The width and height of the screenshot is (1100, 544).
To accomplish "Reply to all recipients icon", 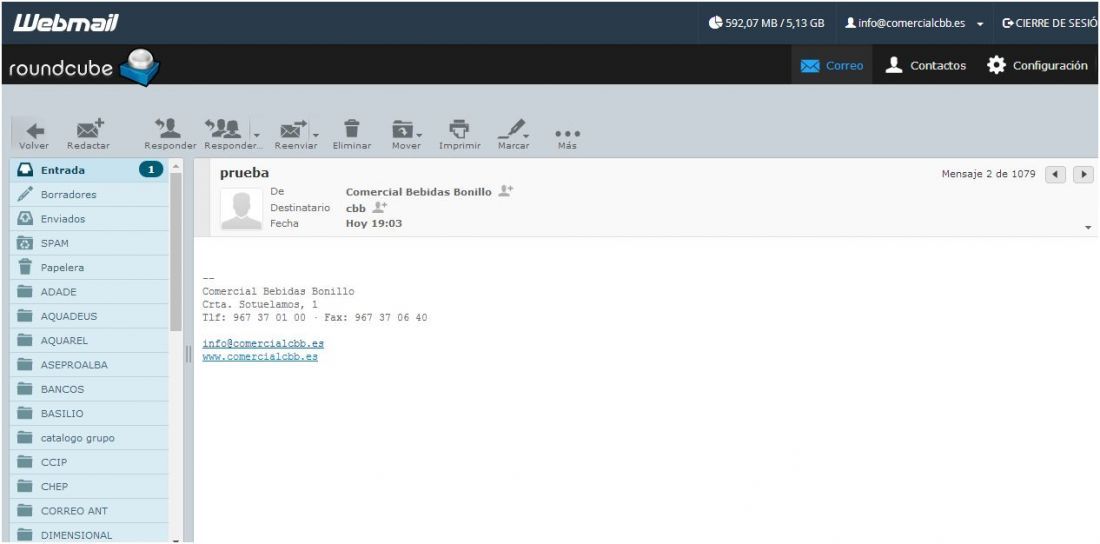I will pos(224,129).
